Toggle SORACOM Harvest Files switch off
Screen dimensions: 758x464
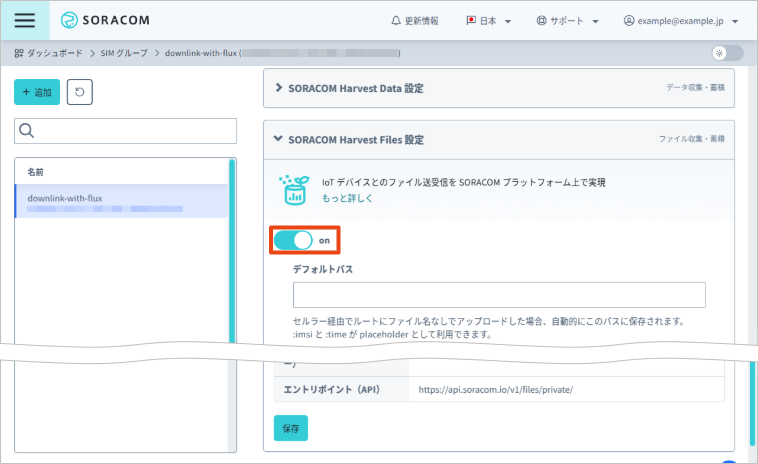294,240
